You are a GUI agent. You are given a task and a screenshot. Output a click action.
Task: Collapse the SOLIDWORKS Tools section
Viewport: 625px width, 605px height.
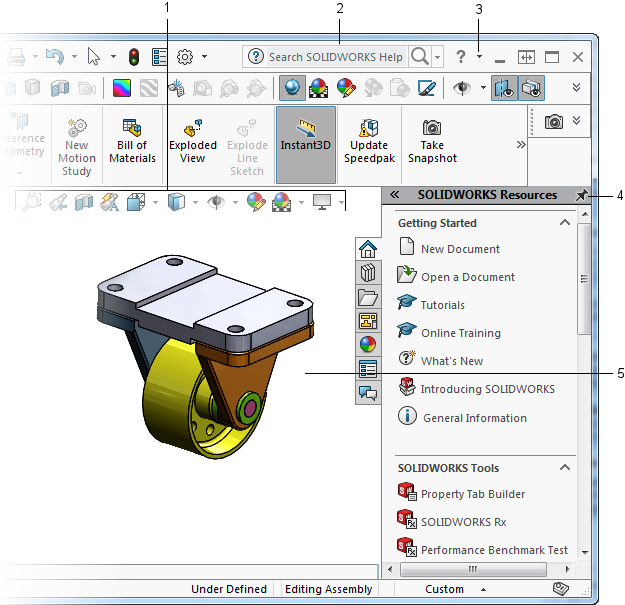(x=565, y=468)
